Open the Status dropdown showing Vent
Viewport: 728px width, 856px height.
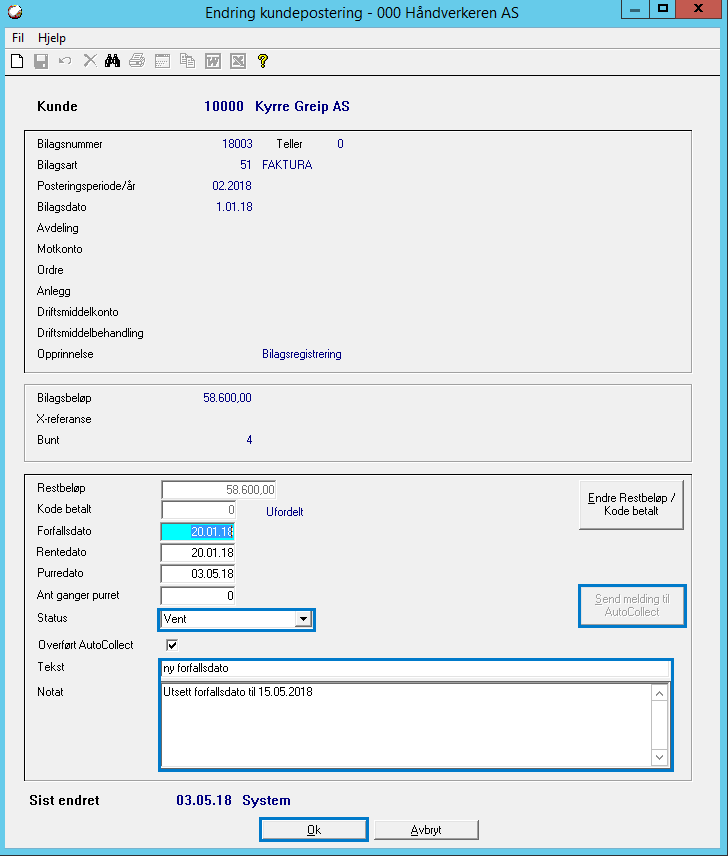point(303,619)
